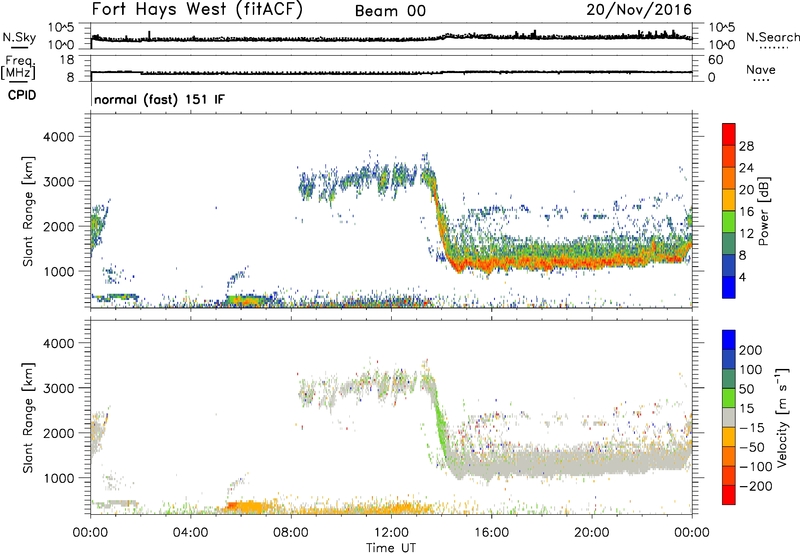Click "4000" on the power panel range axis
The width and height of the screenshot is (800, 554).
pos(59,137)
